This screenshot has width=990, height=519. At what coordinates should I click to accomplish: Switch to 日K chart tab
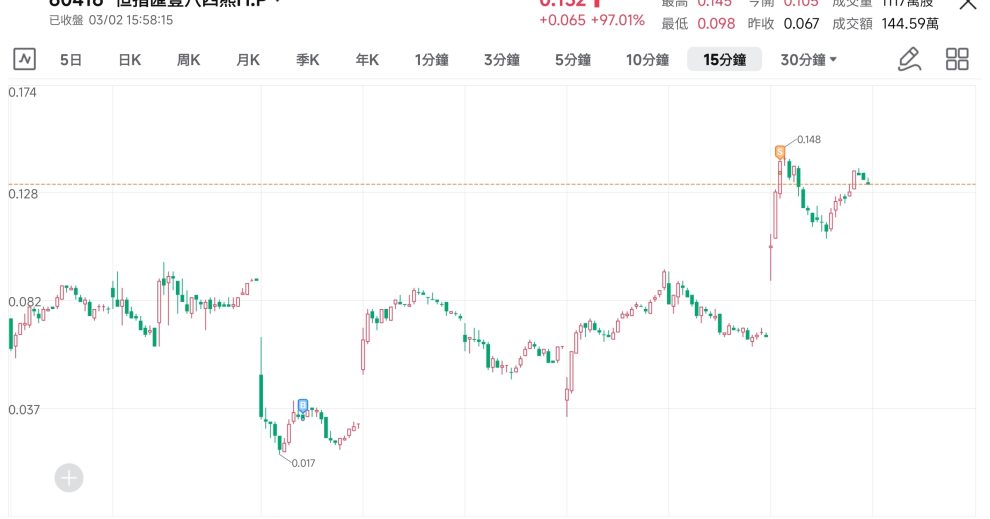click(x=130, y=60)
